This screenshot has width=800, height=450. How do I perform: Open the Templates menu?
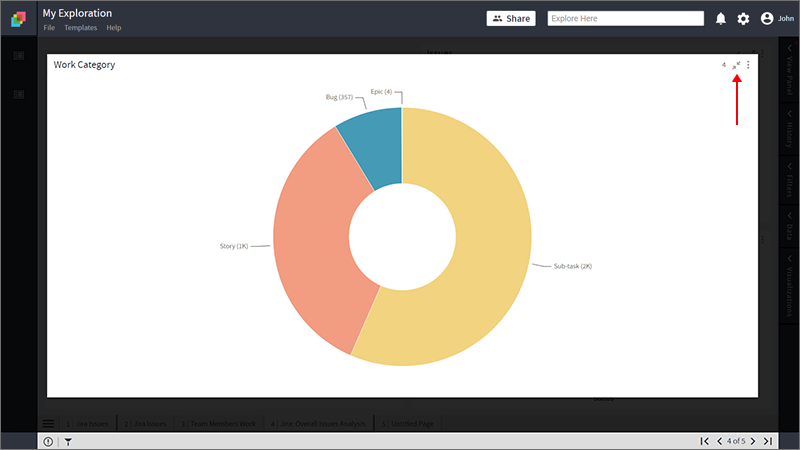coord(81,28)
